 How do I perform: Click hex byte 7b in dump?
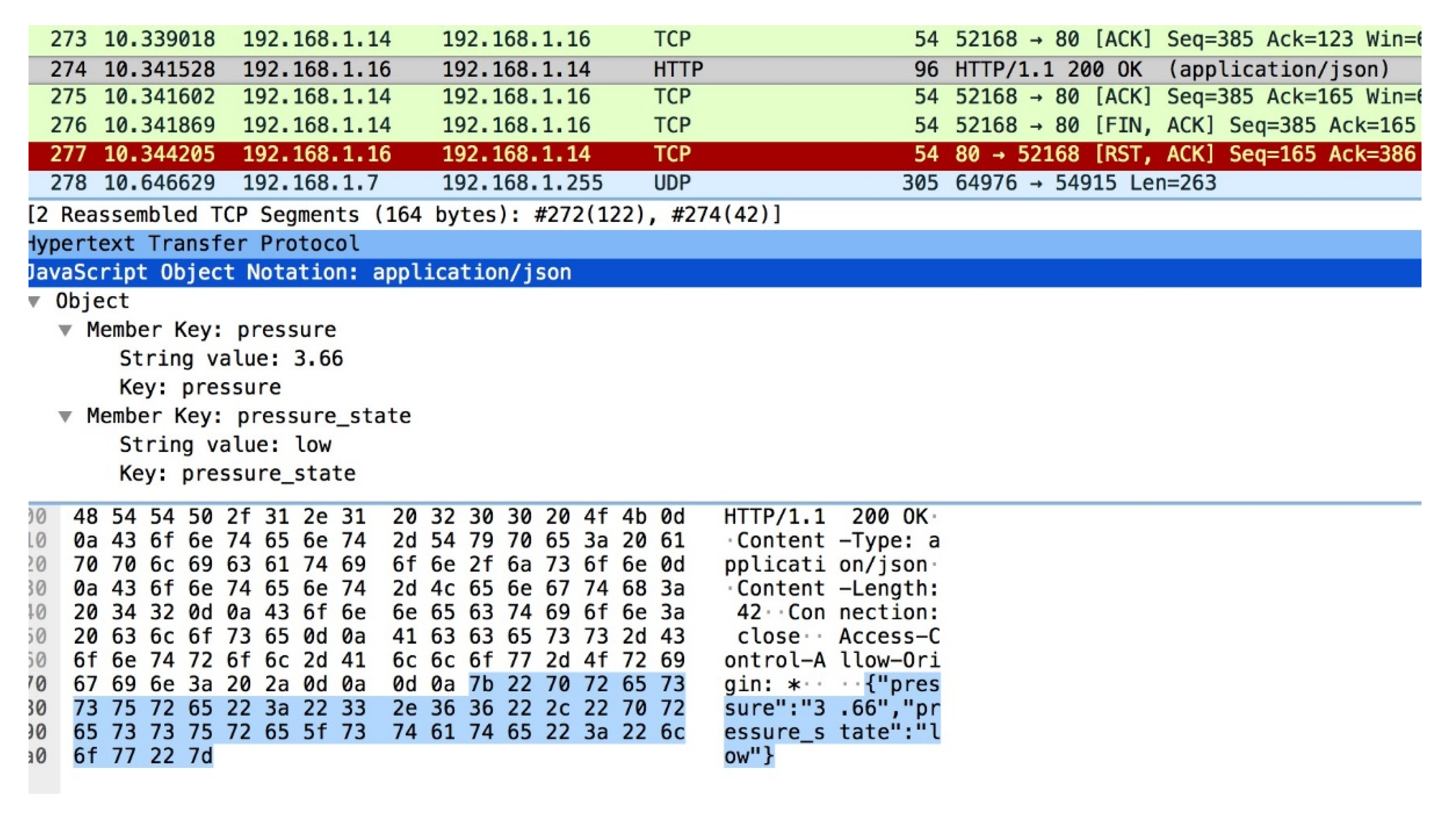(481, 684)
